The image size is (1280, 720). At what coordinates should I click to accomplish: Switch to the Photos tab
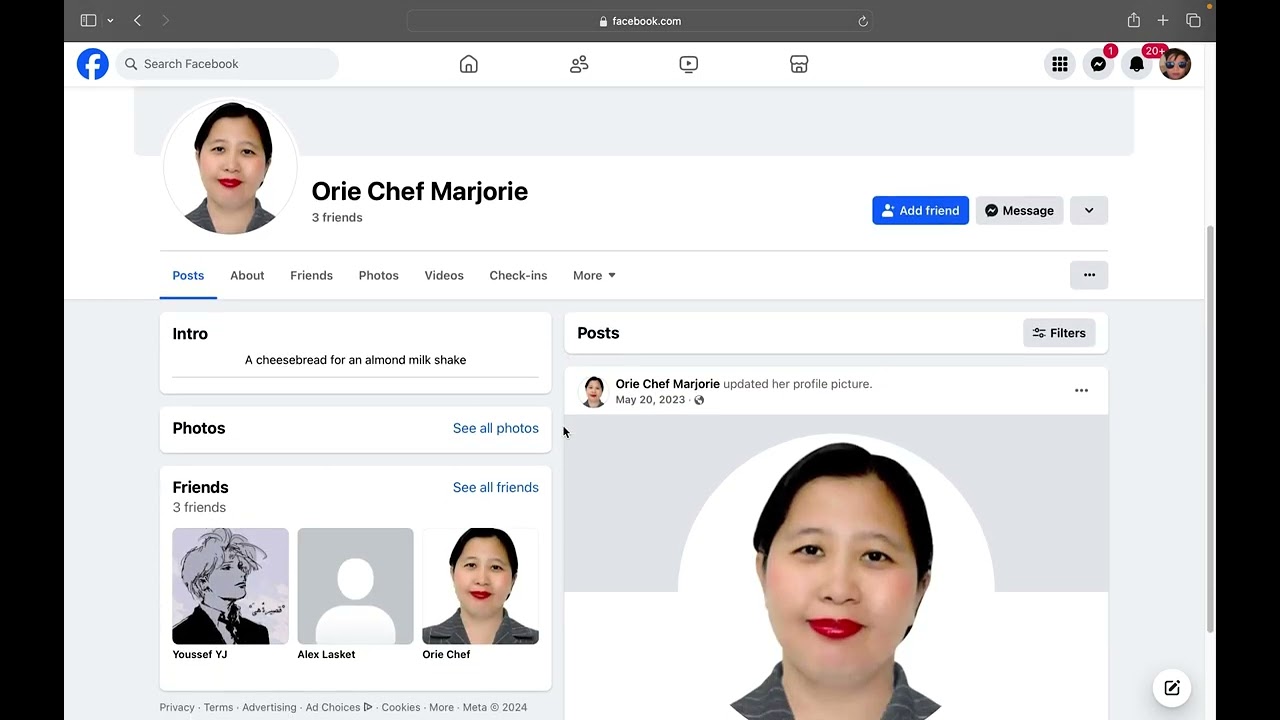point(379,275)
